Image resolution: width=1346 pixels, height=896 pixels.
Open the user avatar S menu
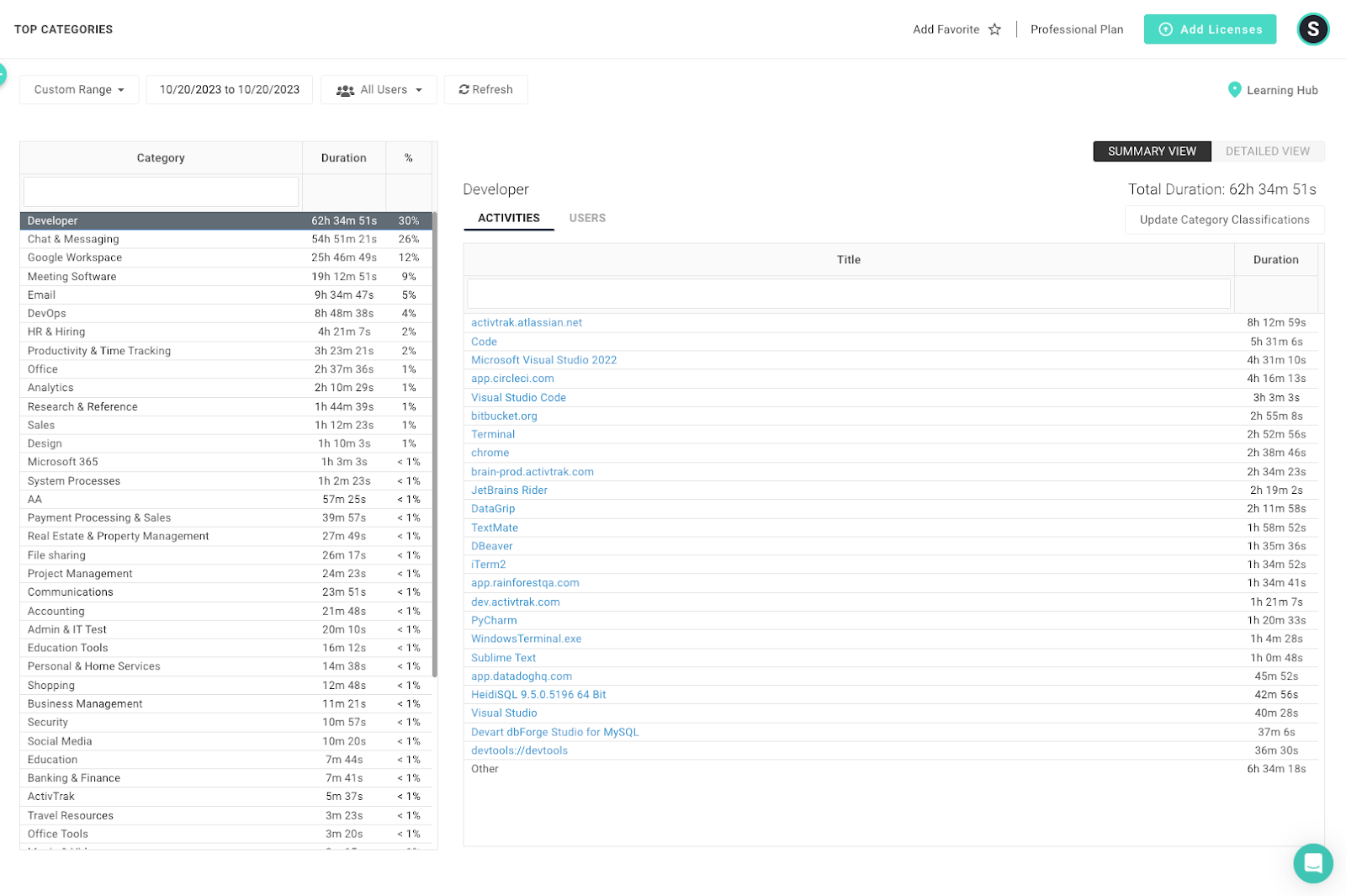pyautogui.click(x=1312, y=29)
